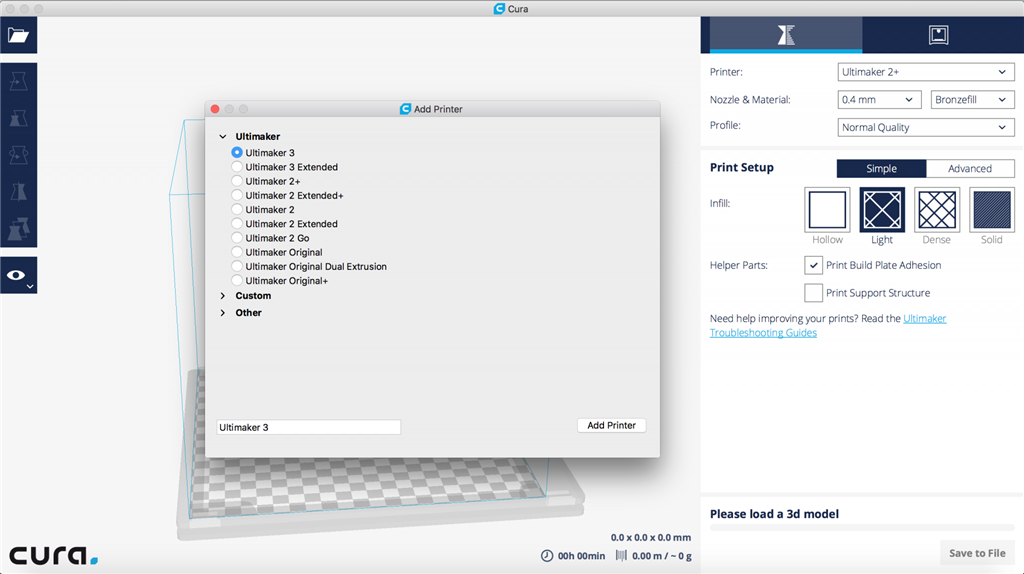Switch to Advanced print setup tab

(x=969, y=169)
